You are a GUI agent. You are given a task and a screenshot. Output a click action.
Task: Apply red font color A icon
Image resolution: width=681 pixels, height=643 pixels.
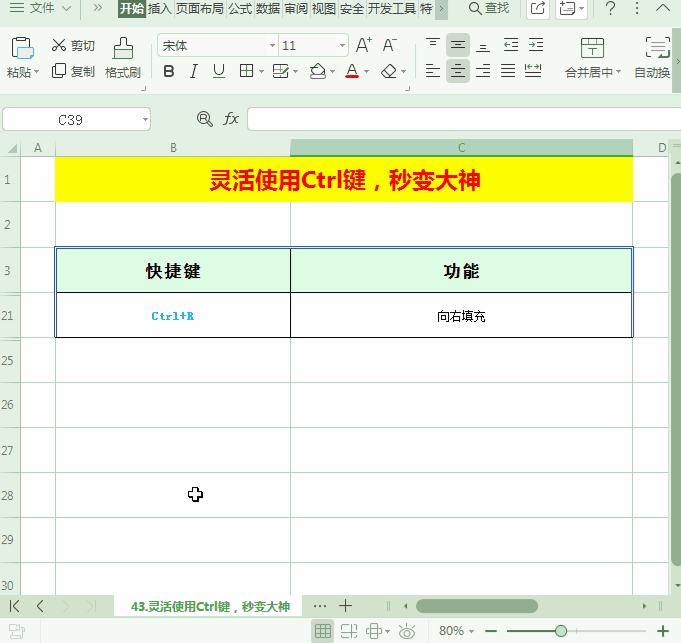[x=352, y=71]
